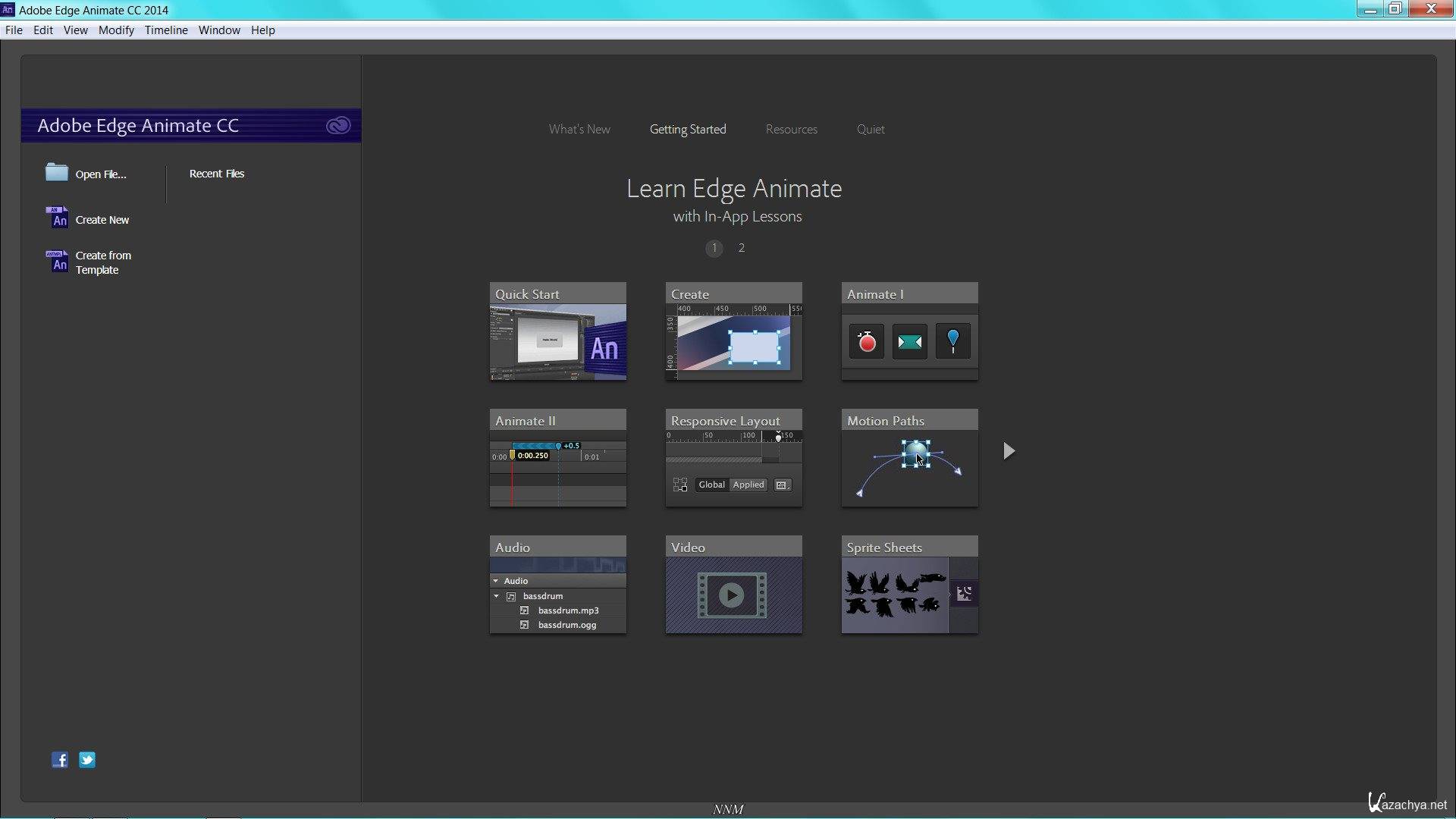Switch to Quiet tab

click(871, 130)
